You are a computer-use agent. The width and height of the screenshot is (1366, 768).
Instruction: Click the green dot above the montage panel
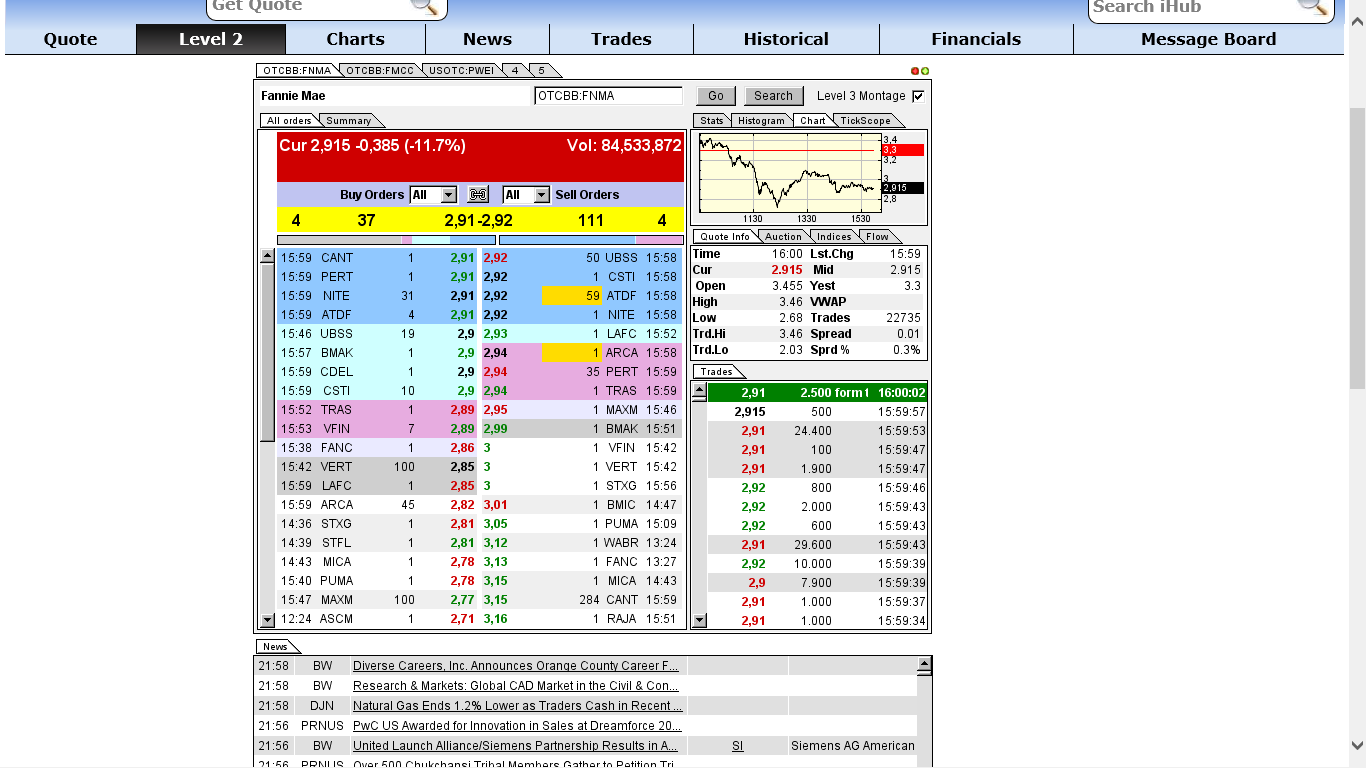[x=925, y=71]
